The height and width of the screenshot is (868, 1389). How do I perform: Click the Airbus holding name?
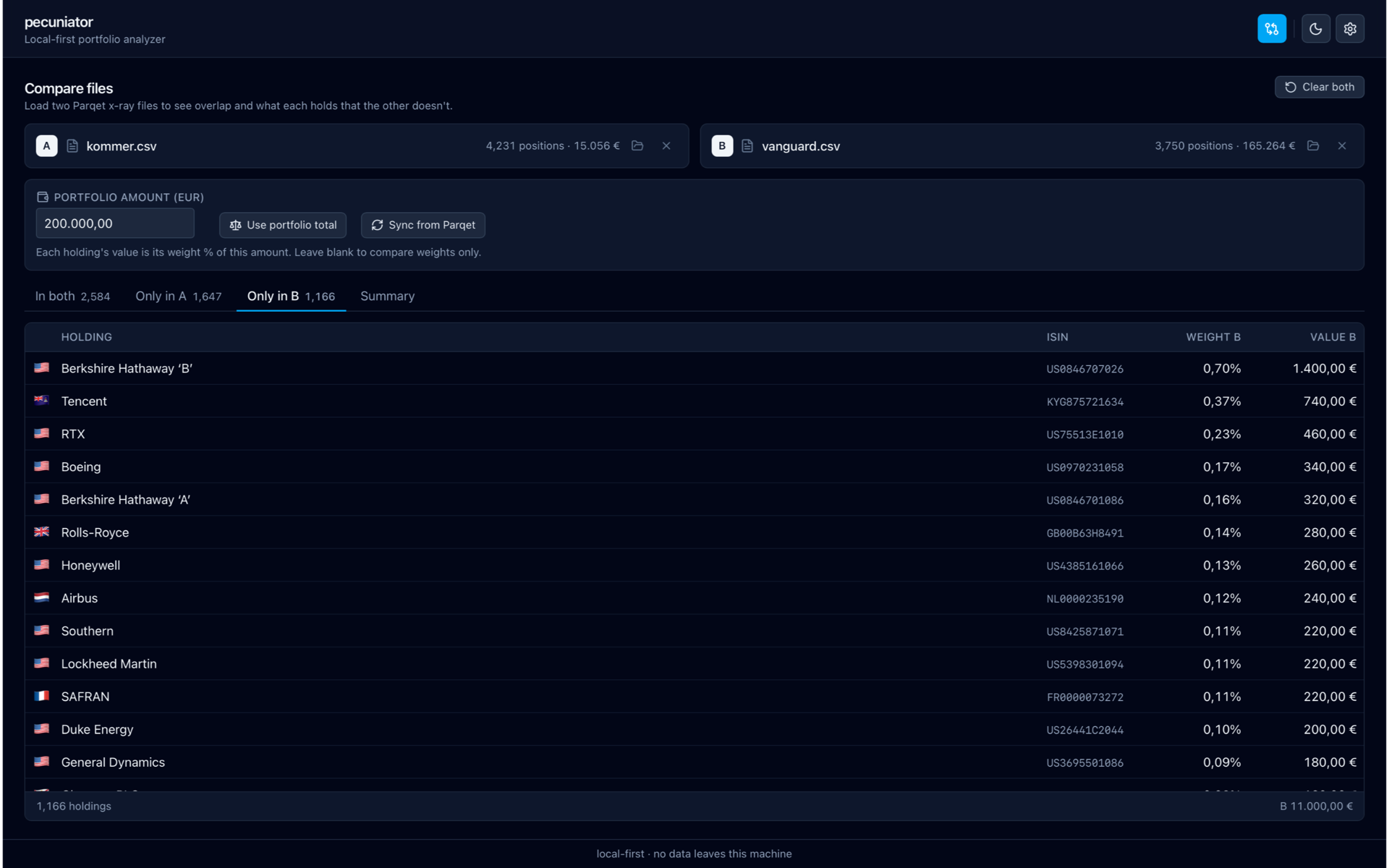80,598
